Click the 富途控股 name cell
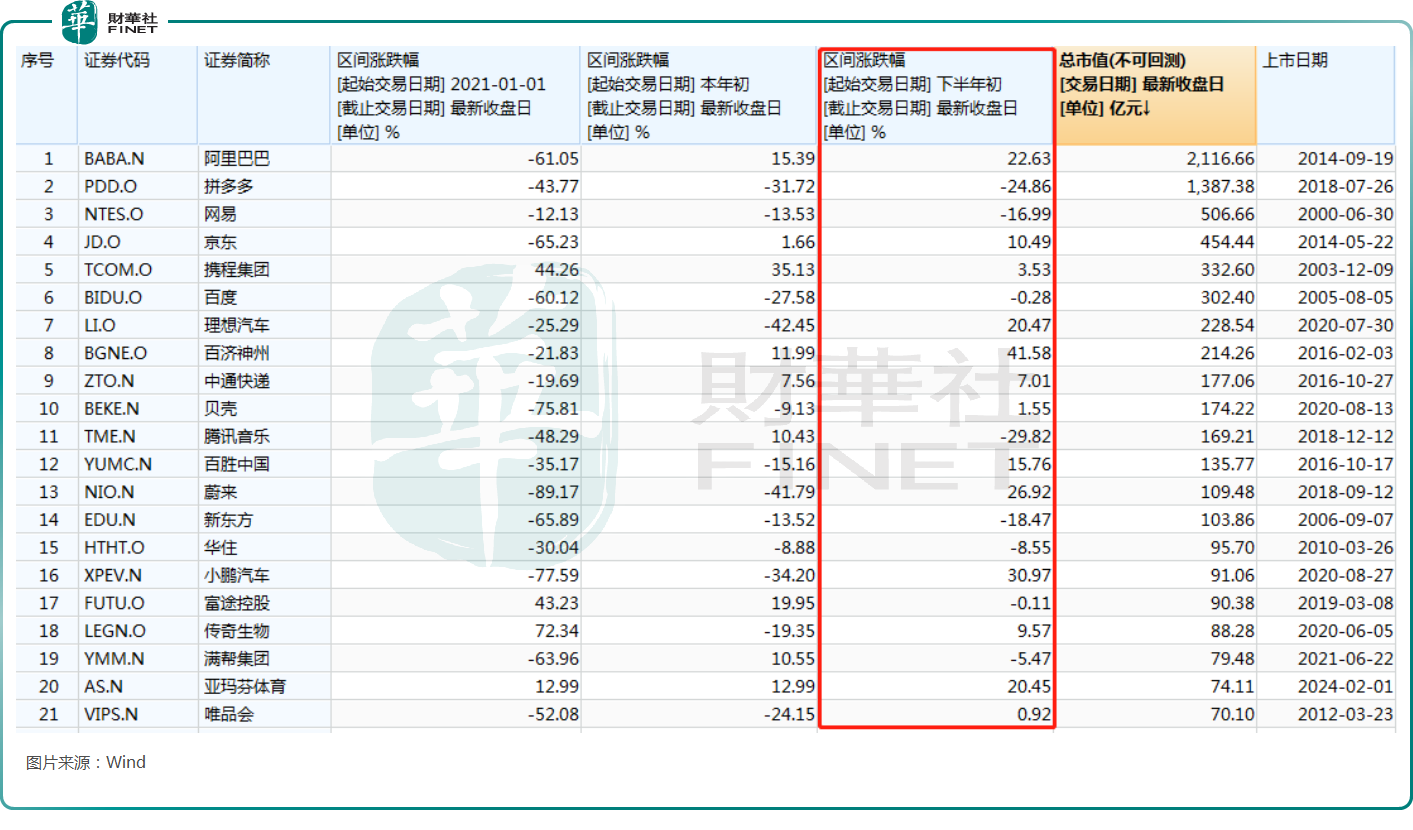The height and width of the screenshot is (830, 1413). [264, 603]
